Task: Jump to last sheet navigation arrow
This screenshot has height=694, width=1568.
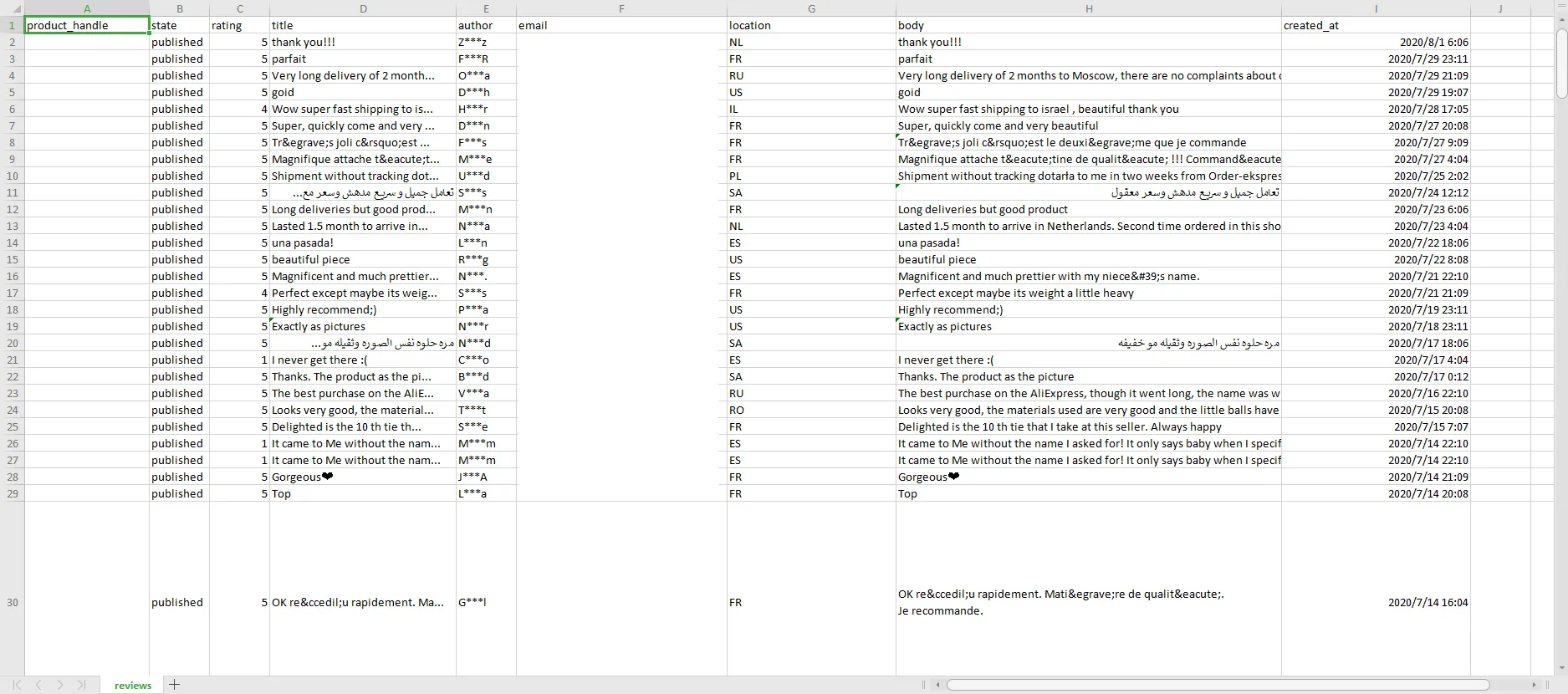Action: tap(81, 685)
